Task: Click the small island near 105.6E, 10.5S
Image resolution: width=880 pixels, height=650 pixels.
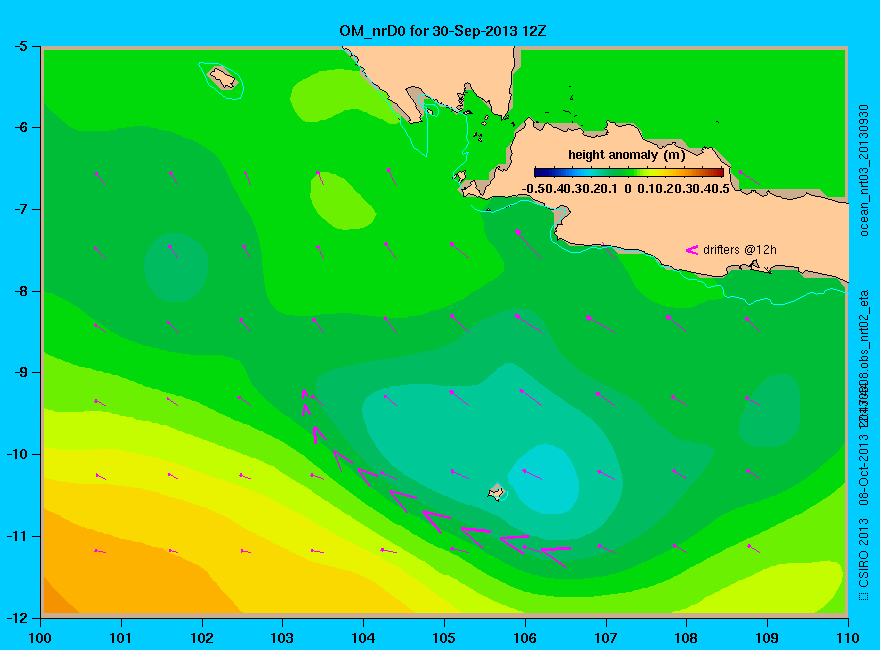Action: point(497,492)
